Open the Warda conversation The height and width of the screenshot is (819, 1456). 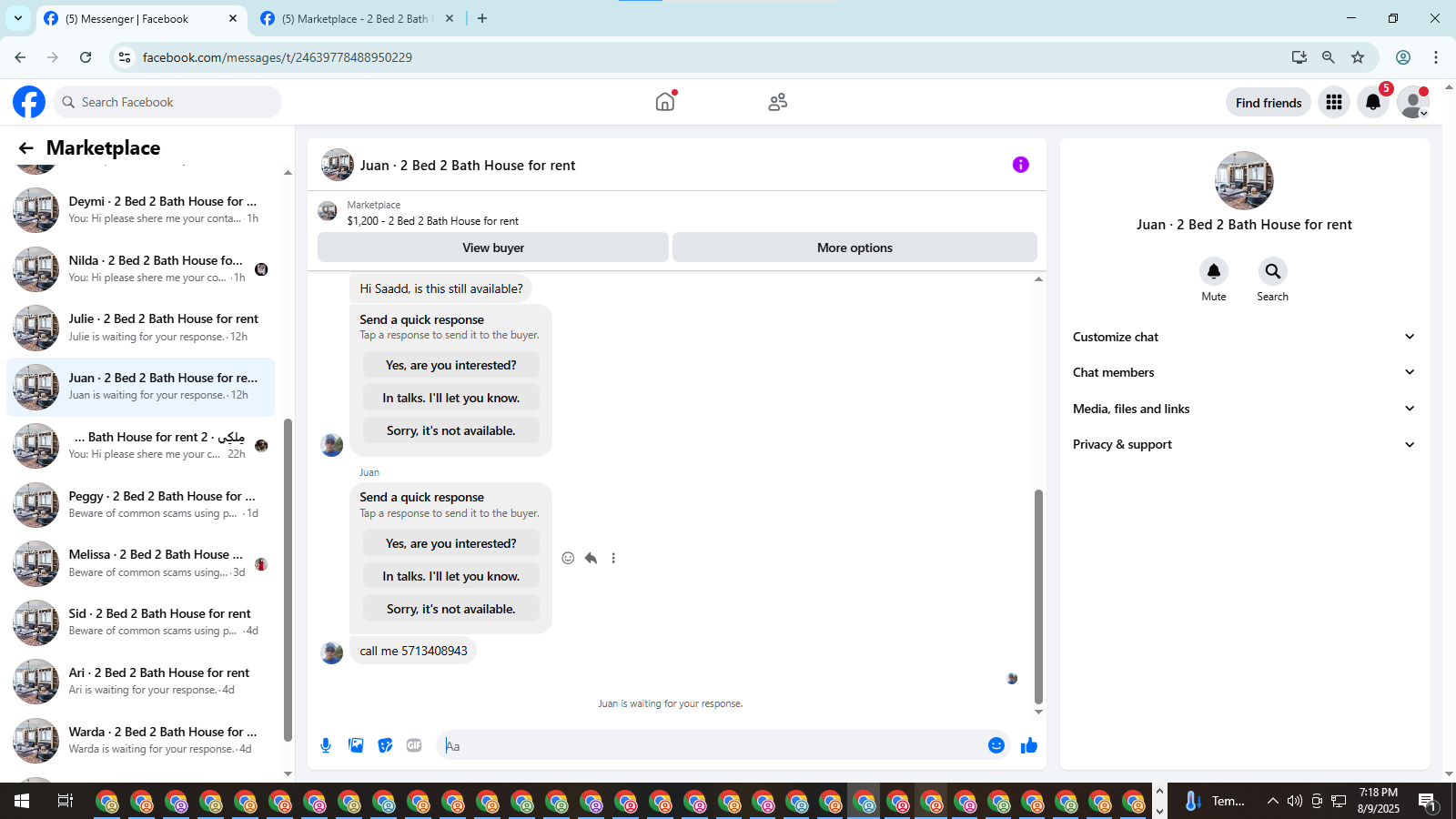tap(141, 741)
